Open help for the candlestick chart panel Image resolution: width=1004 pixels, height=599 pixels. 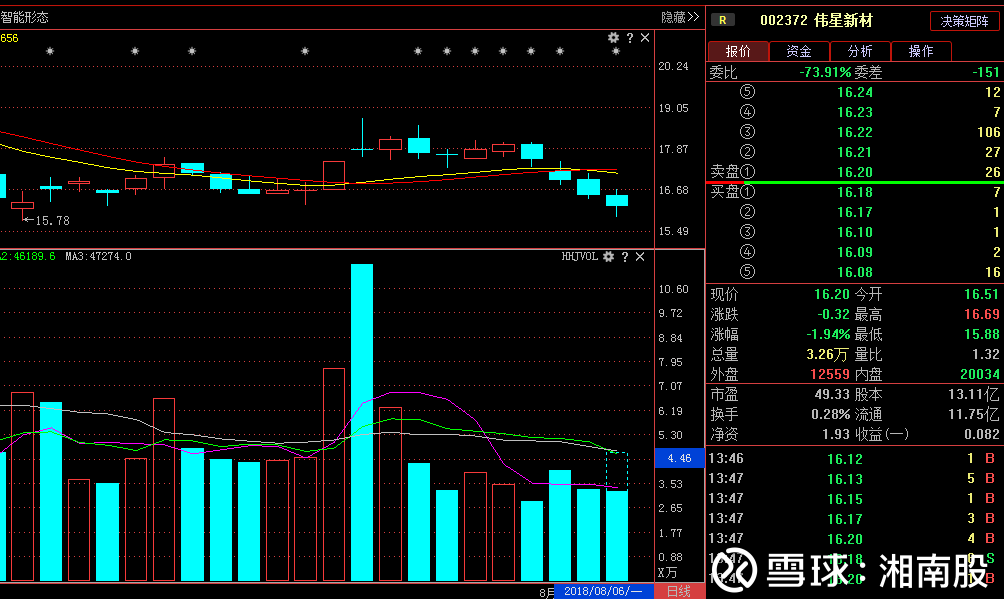point(629,38)
